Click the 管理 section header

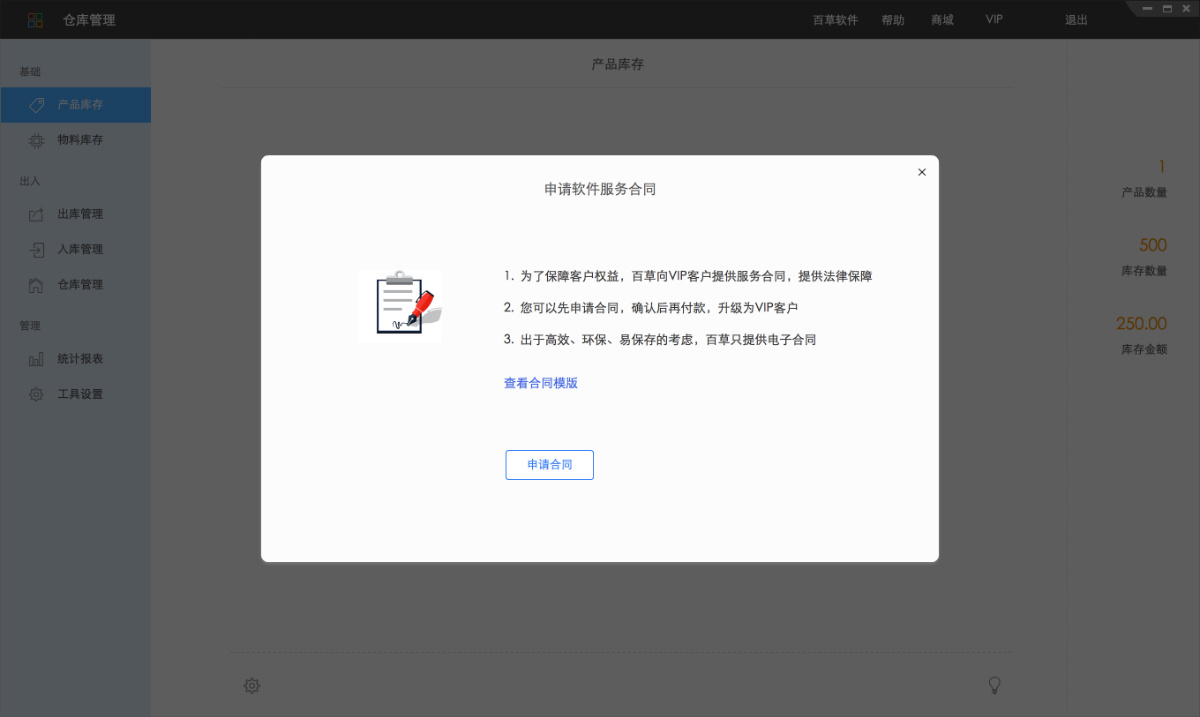click(x=30, y=326)
